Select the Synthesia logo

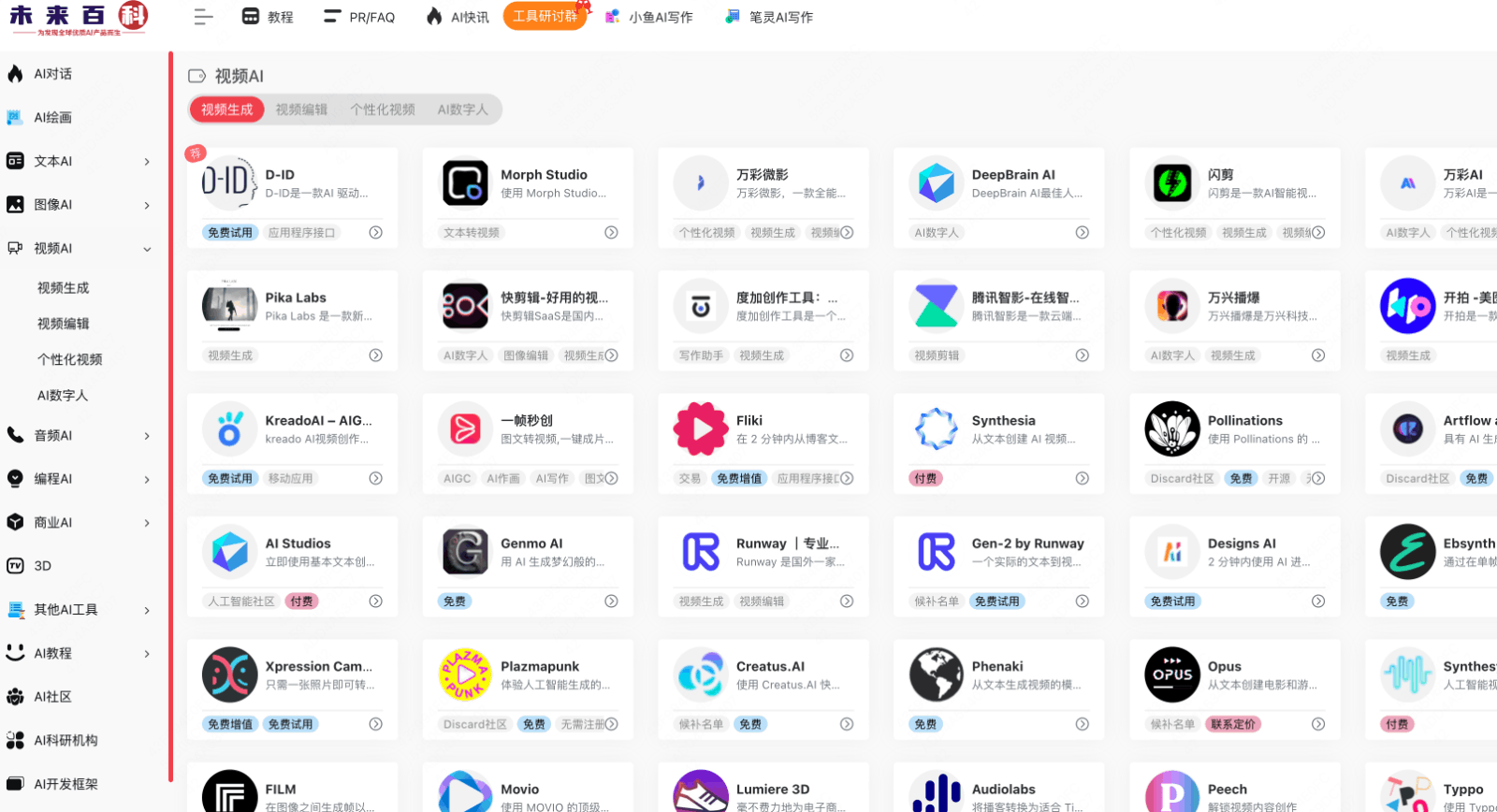tap(937, 428)
